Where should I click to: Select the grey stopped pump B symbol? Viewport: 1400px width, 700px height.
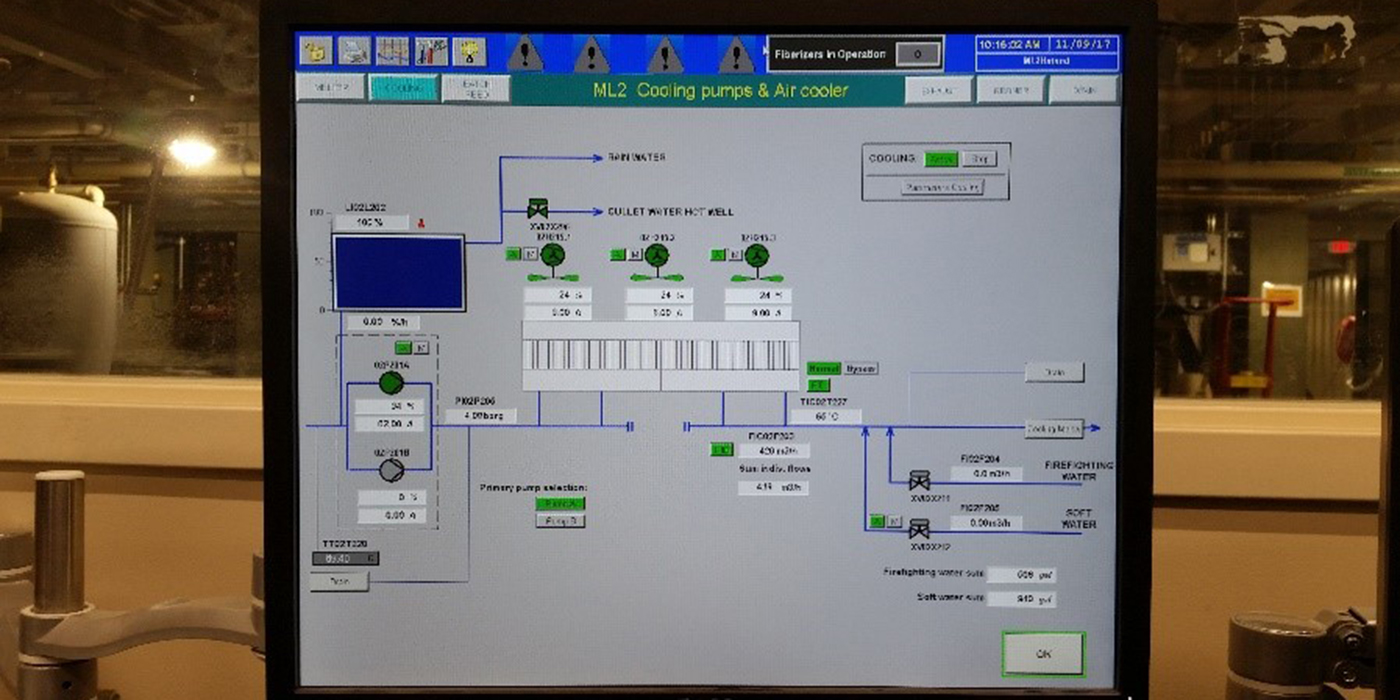[391, 470]
